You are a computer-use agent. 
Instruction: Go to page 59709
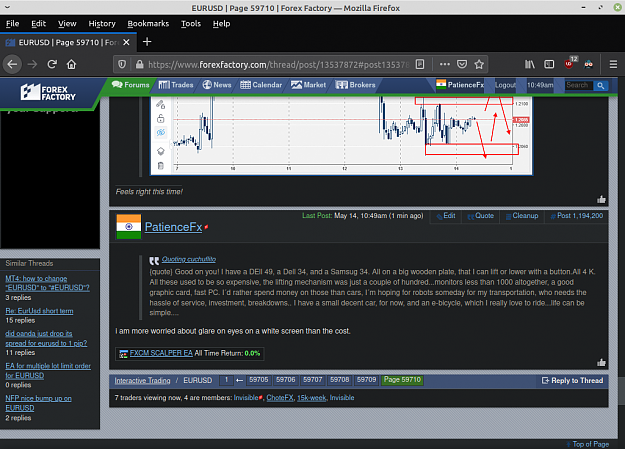[x=366, y=380]
